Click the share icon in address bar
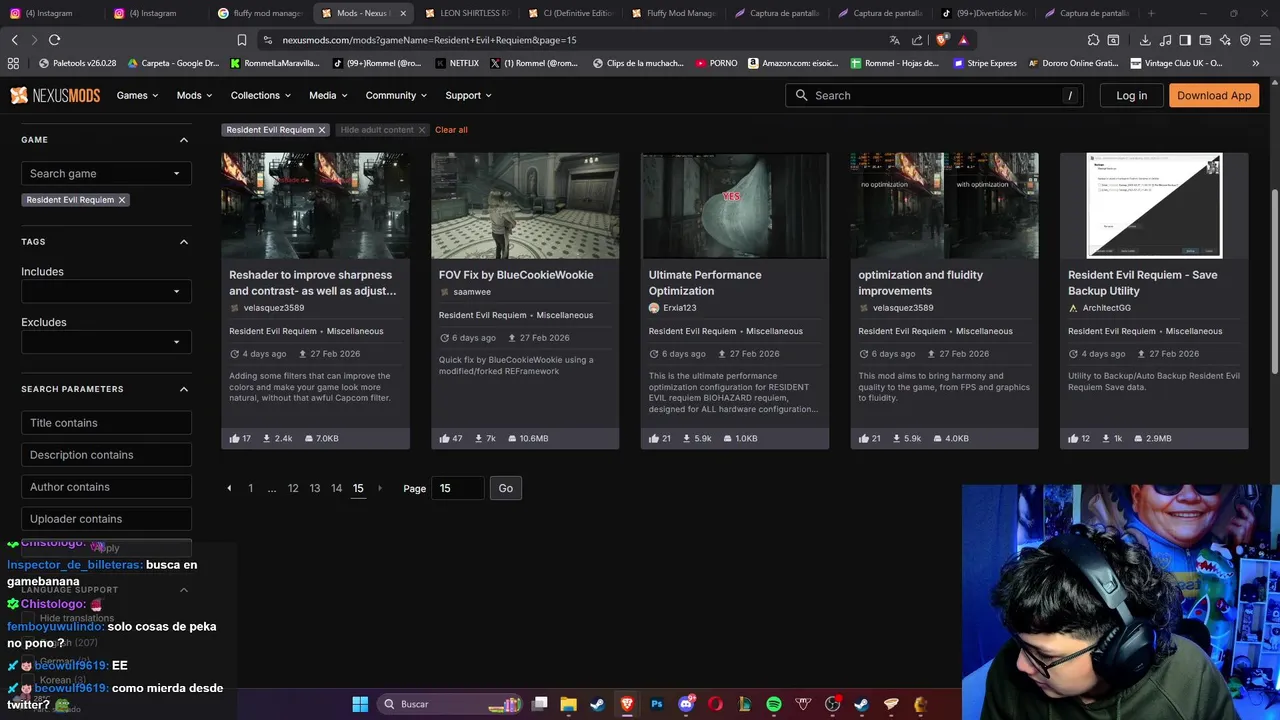The width and height of the screenshot is (1280, 720). pyautogui.click(x=917, y=40)
